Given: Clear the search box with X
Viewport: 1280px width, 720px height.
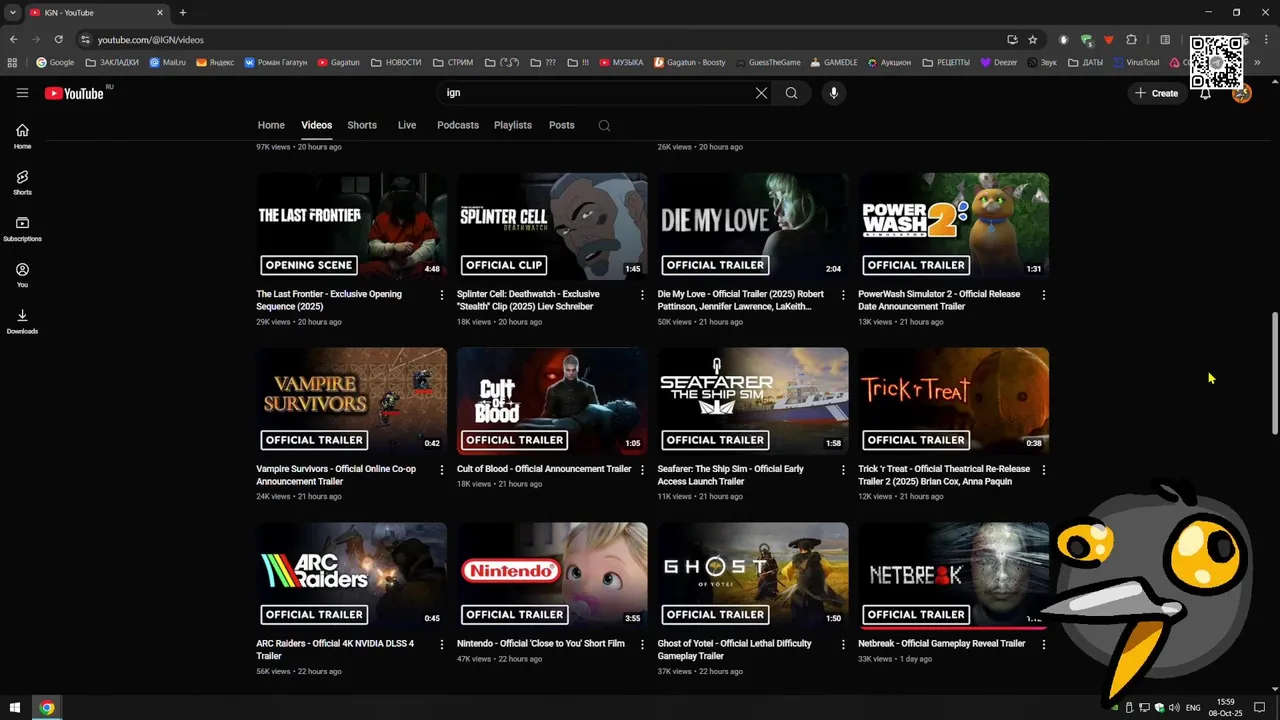Looking at the screenshot, I should tap(761, 93).
